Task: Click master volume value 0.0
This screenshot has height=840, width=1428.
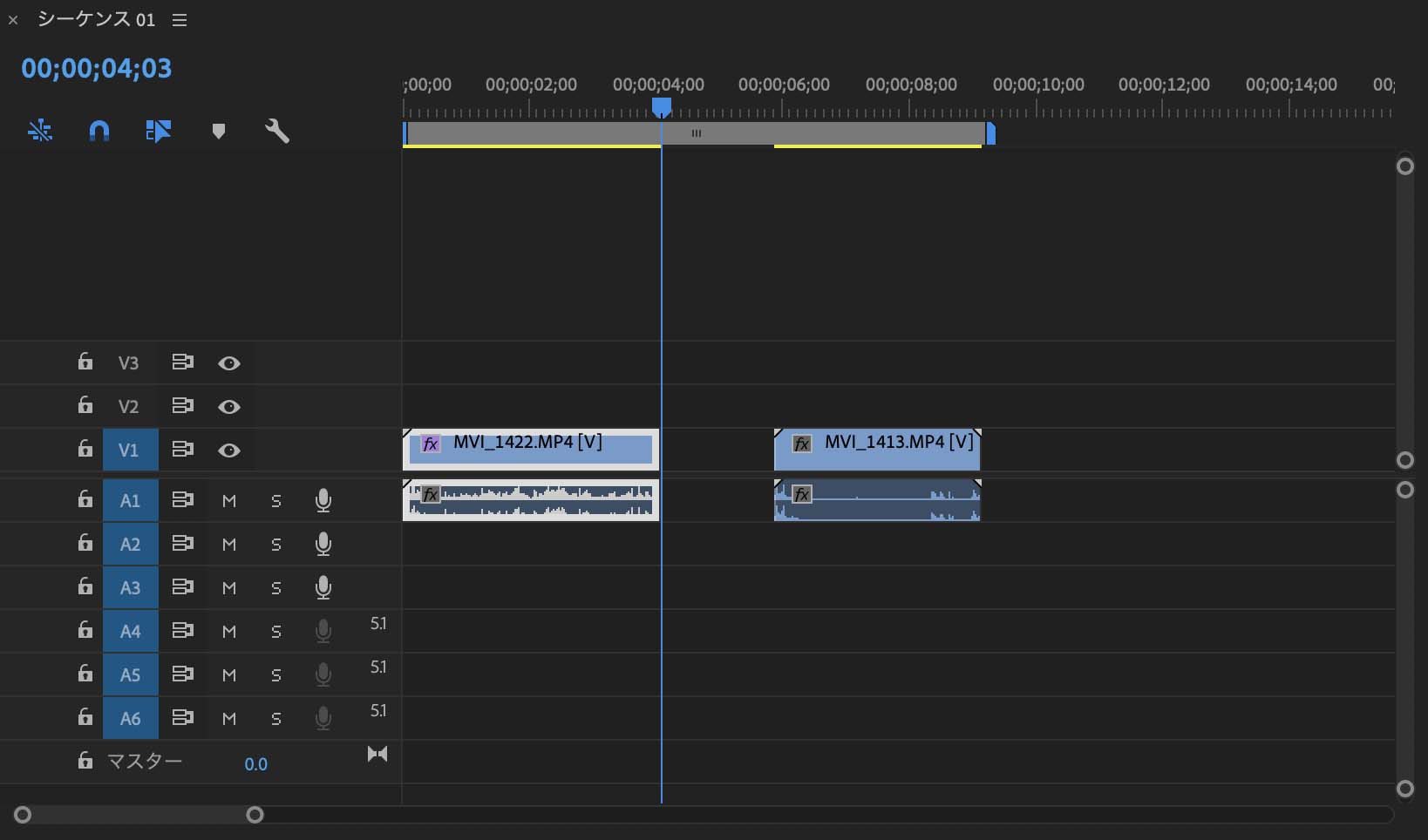Action: (255, 764)
